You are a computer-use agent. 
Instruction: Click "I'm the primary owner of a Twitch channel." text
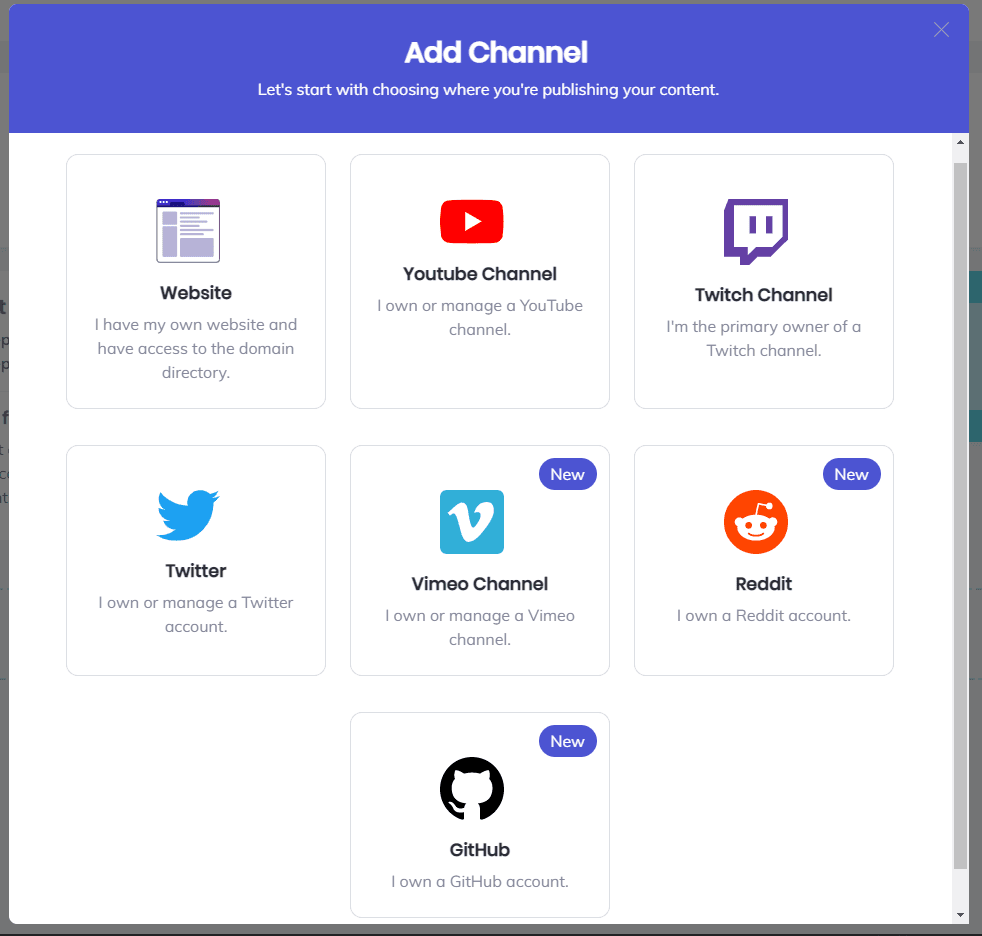[763, 339]
